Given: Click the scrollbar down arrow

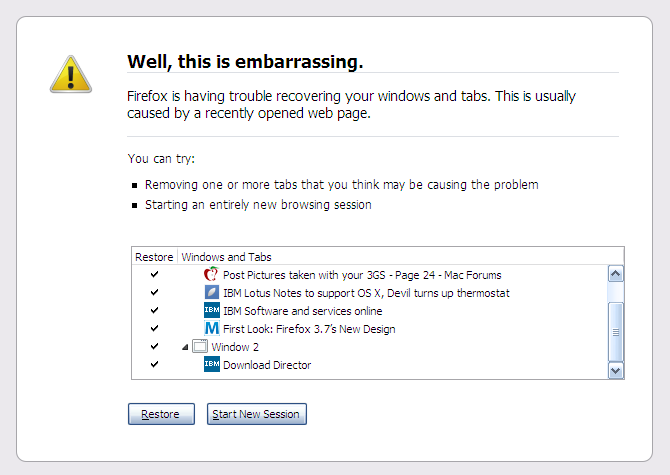Looking at the screenshot, I should point(616,371).
